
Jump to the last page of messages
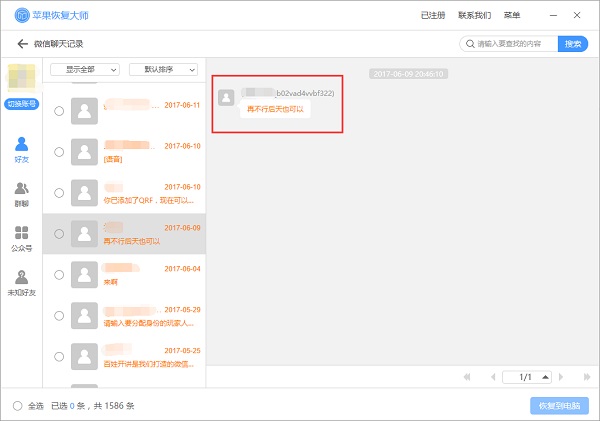pos(587,377)
